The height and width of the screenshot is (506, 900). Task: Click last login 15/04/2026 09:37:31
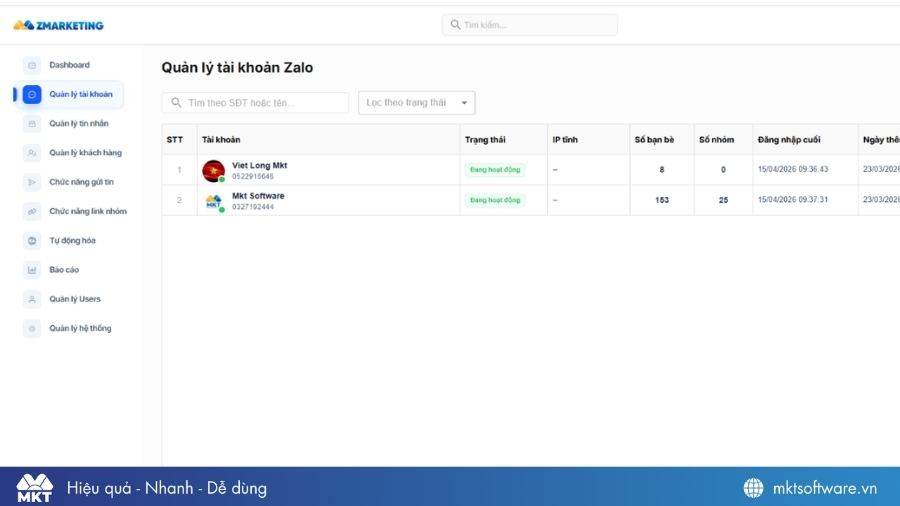click(793, 200)
